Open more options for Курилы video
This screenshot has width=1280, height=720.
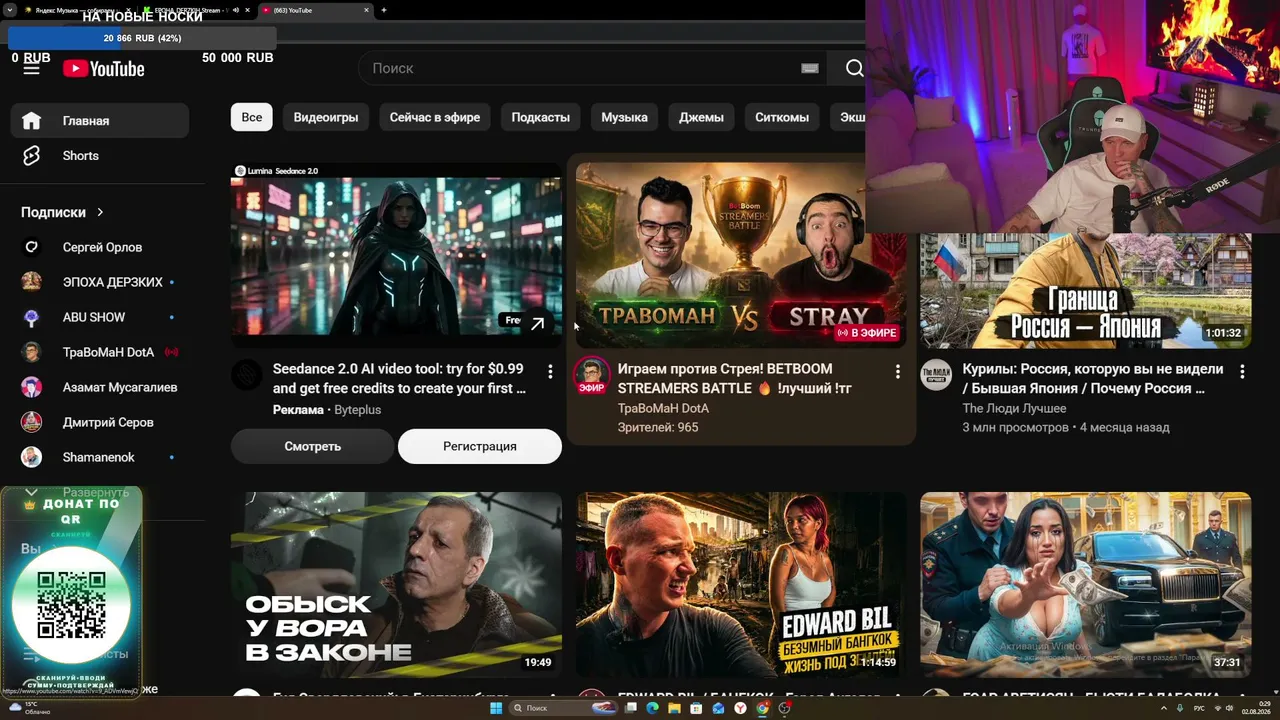[x=1242, y=372]
